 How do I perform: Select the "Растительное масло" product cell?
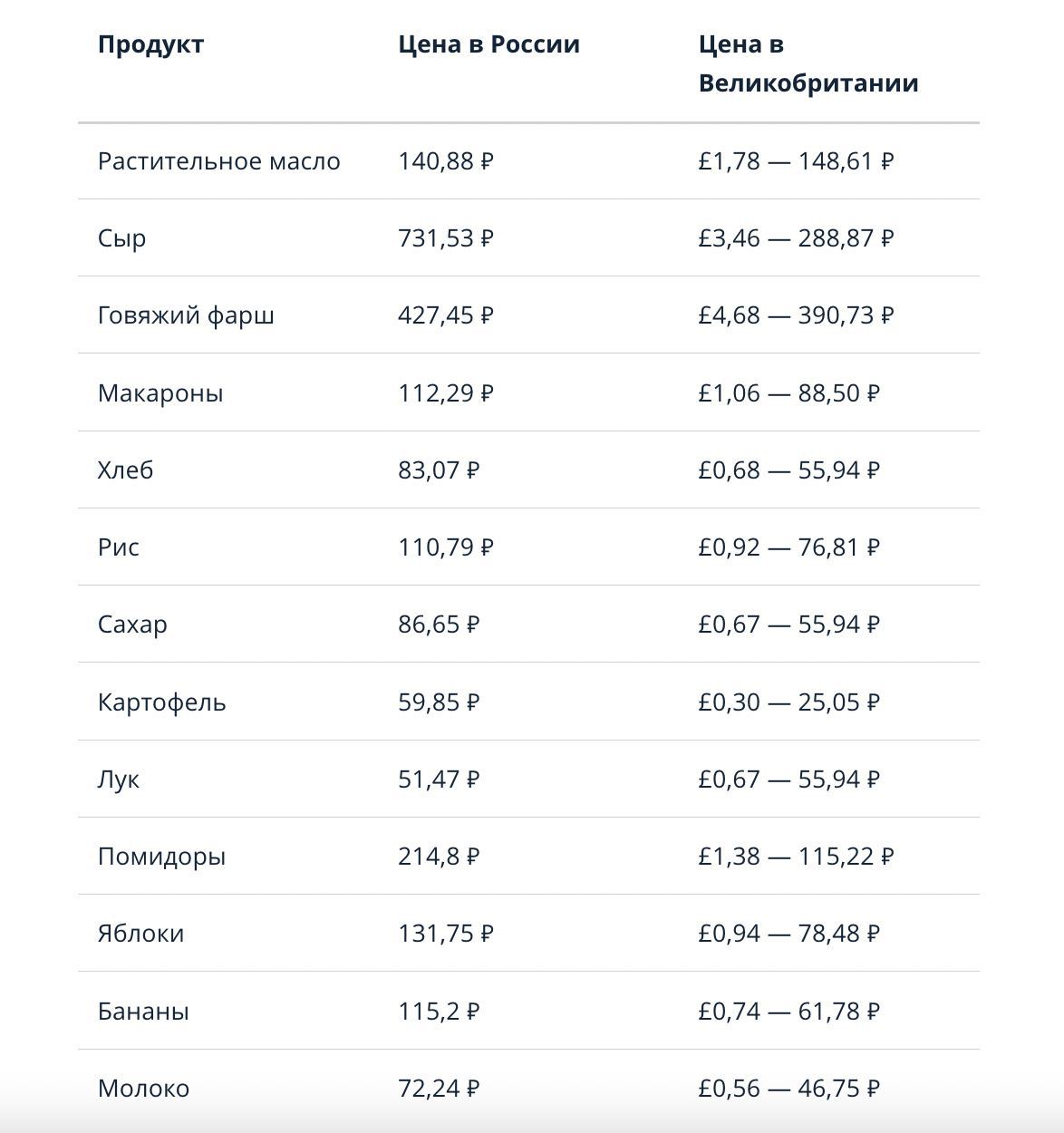point(218,161)
